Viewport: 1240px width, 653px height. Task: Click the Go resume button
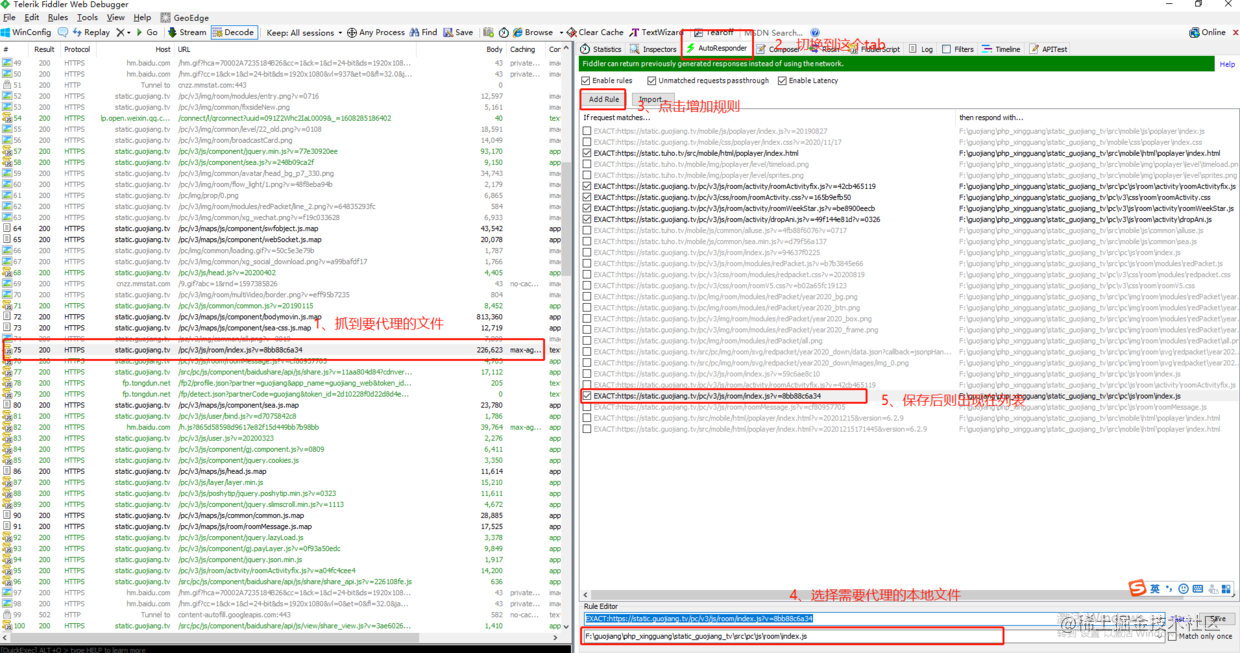tap(147, 32)
